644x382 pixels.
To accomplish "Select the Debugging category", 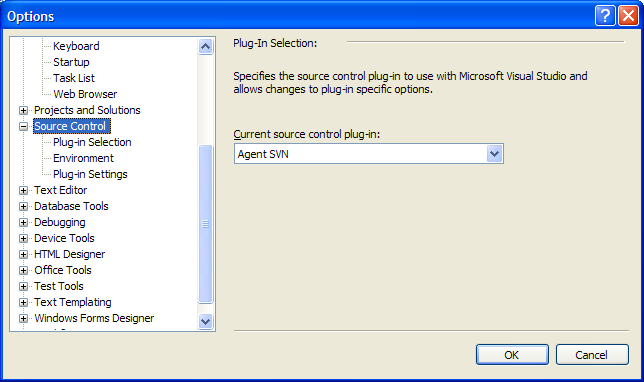I will [x=60, y=222].
